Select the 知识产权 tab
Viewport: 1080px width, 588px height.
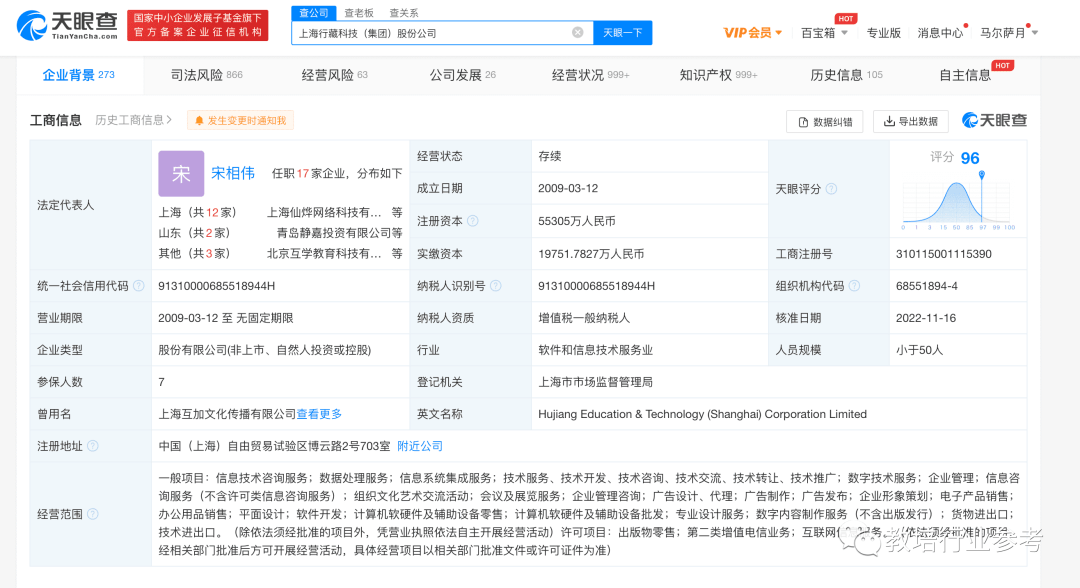point(718,75)
